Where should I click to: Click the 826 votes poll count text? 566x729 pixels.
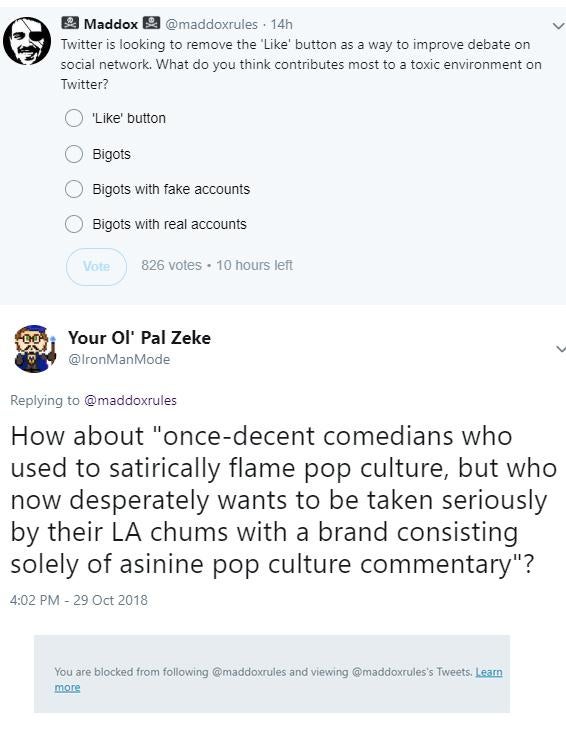tap(171, 265)
